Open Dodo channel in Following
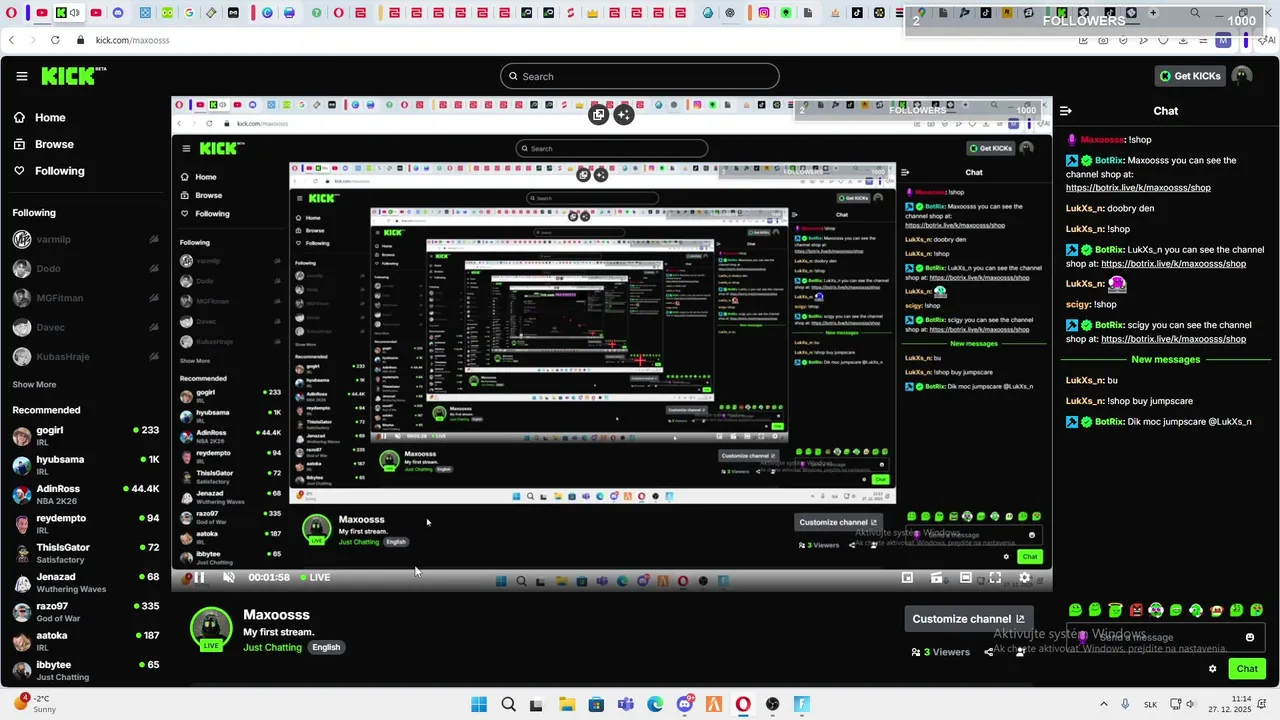Screen dimensions: 1280x720 coord(85,269)
